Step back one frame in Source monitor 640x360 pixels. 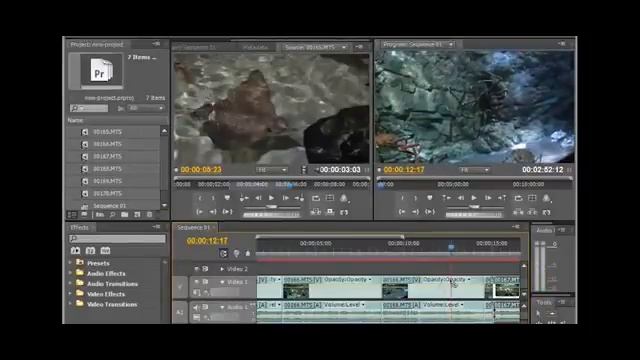coord(258,198)
